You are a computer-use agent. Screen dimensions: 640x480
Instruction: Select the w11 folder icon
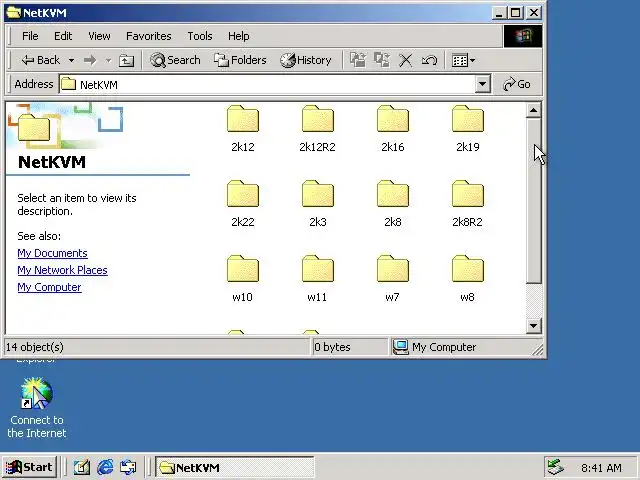click(x=318, y=269)
